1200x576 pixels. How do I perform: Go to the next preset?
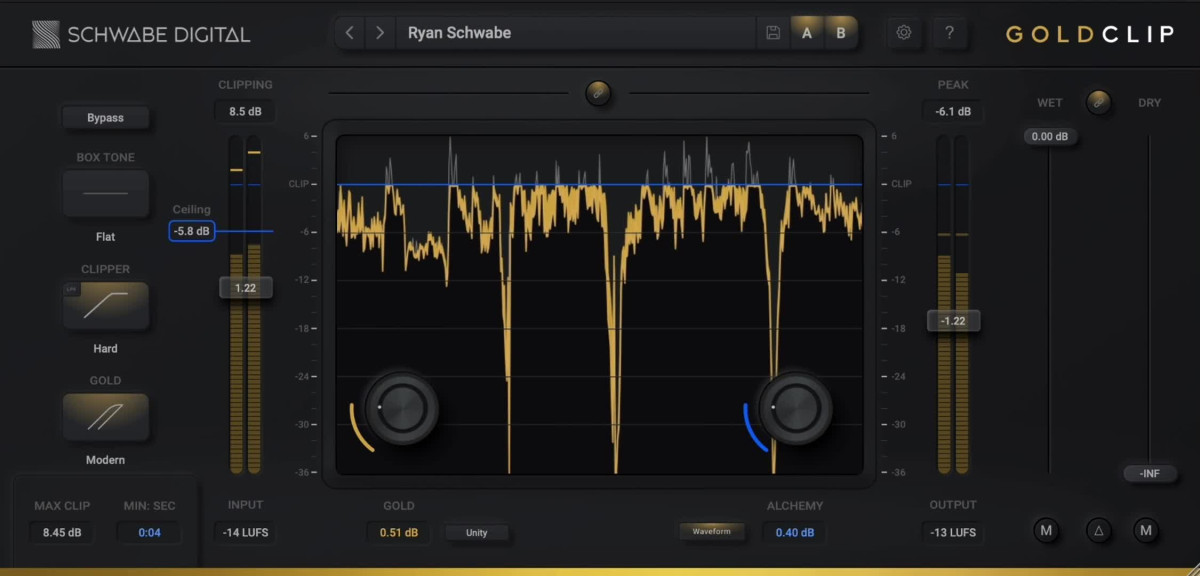(x=380, y=33)
